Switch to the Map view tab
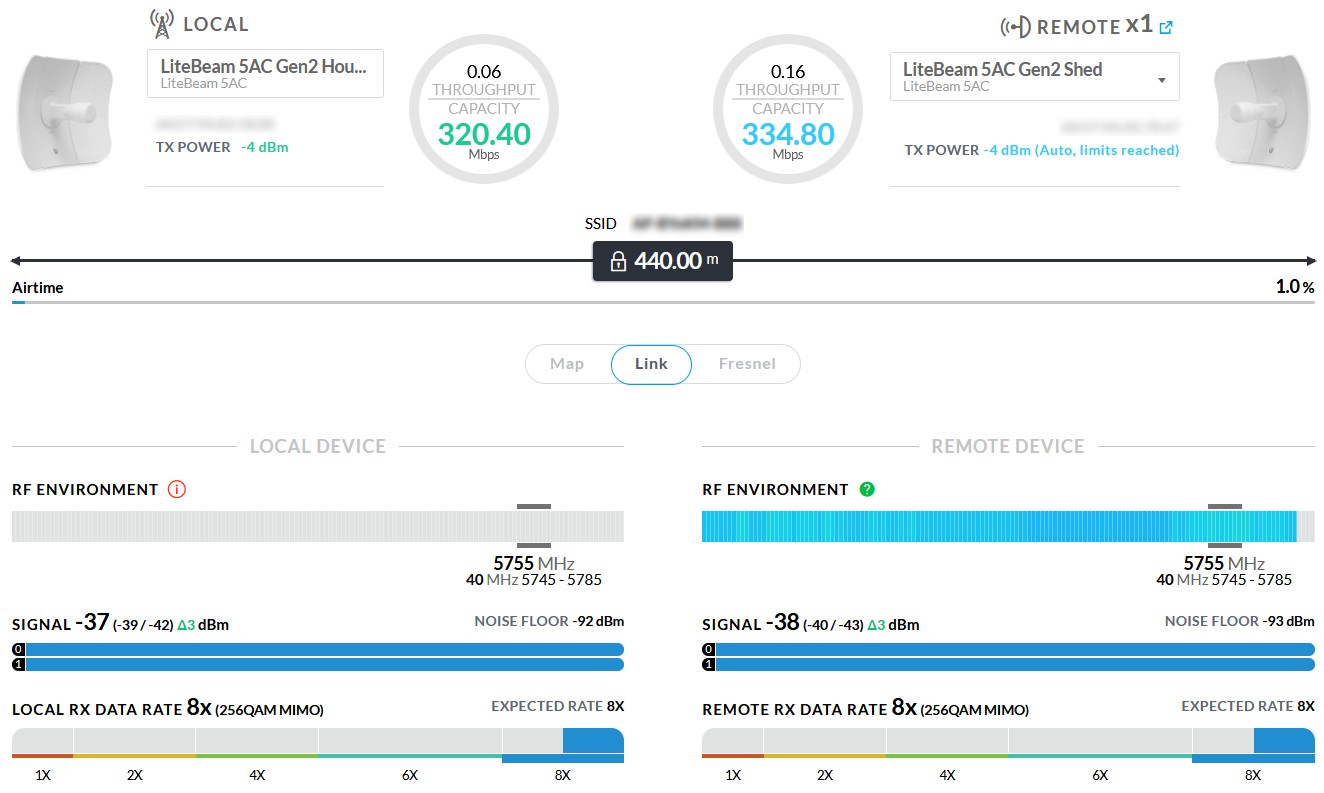The width and height of the screenshot is (1324, 793). click(567, 364)
